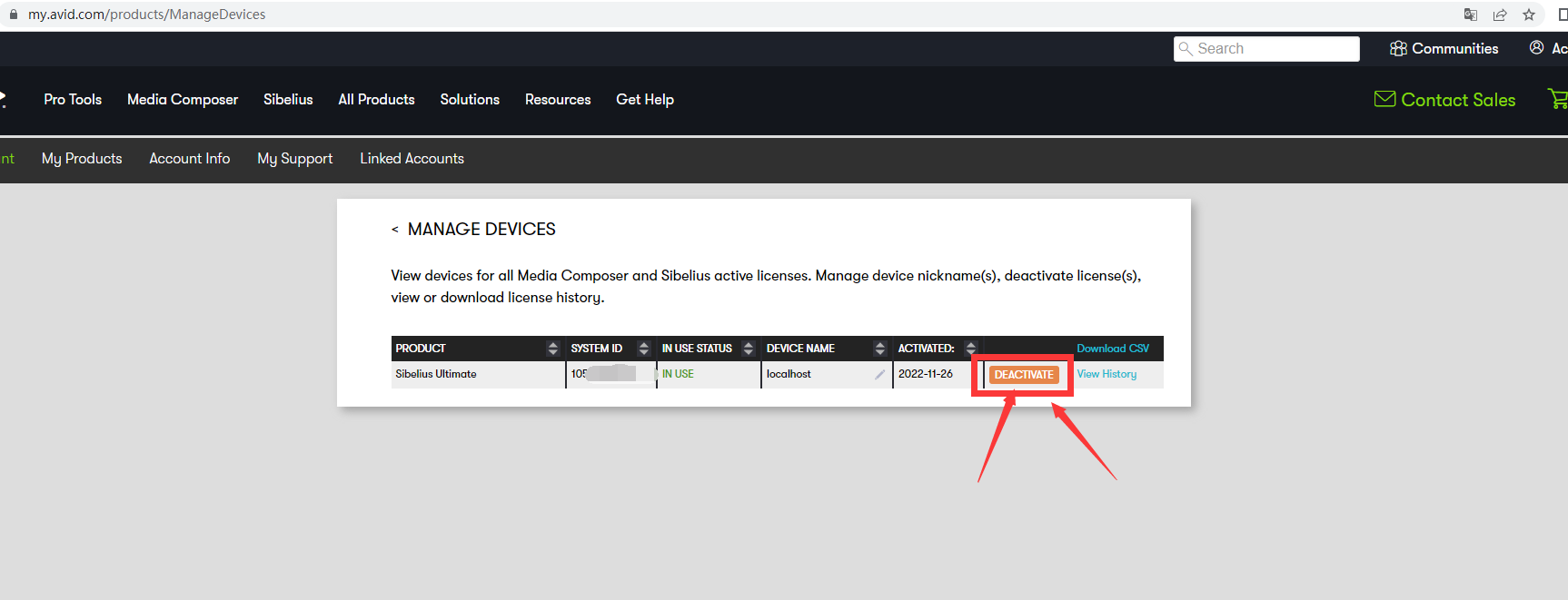Open the shopping cart icon

tap(1557, 99)
